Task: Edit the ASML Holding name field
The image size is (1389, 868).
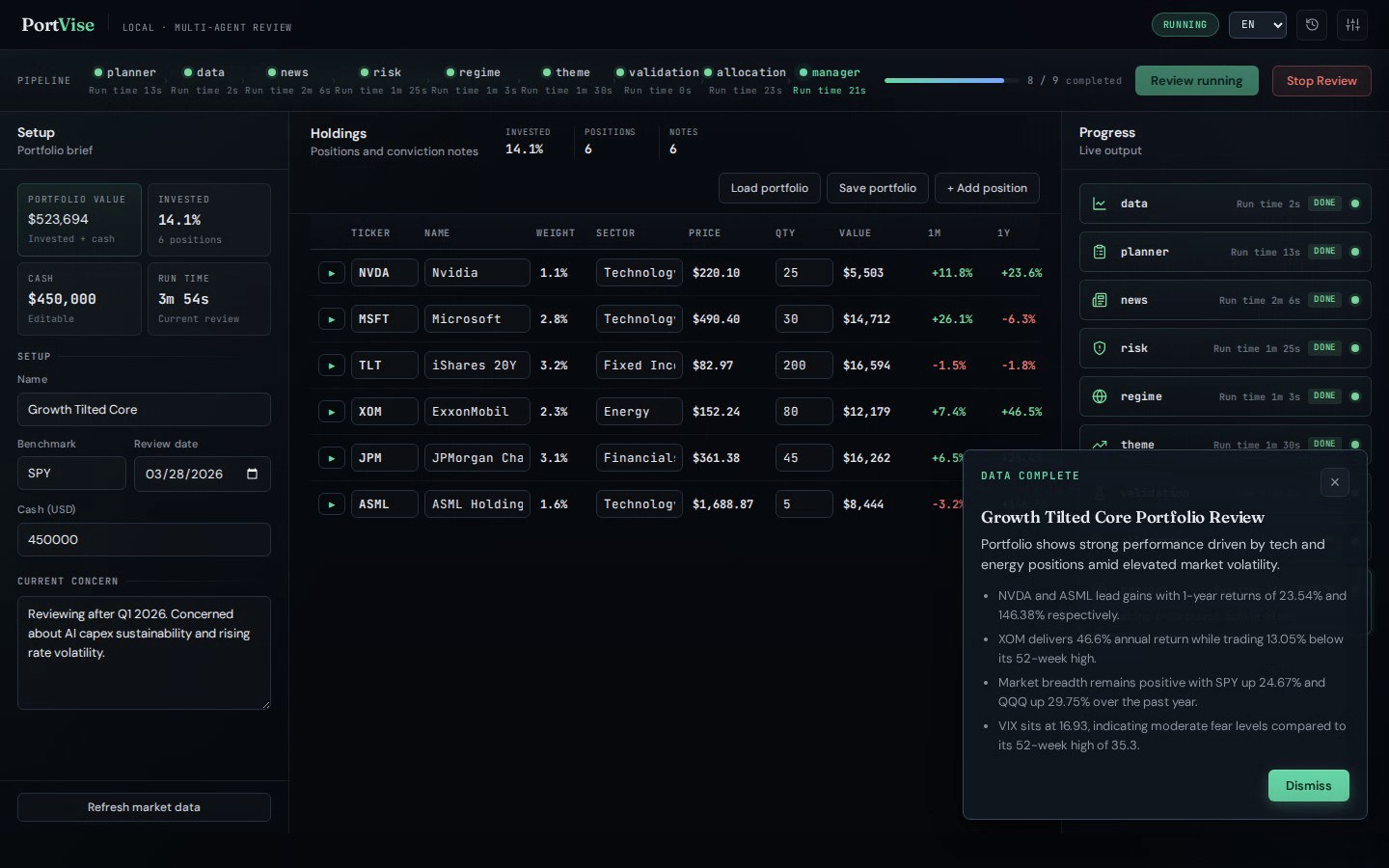Action: pos(477,504)
